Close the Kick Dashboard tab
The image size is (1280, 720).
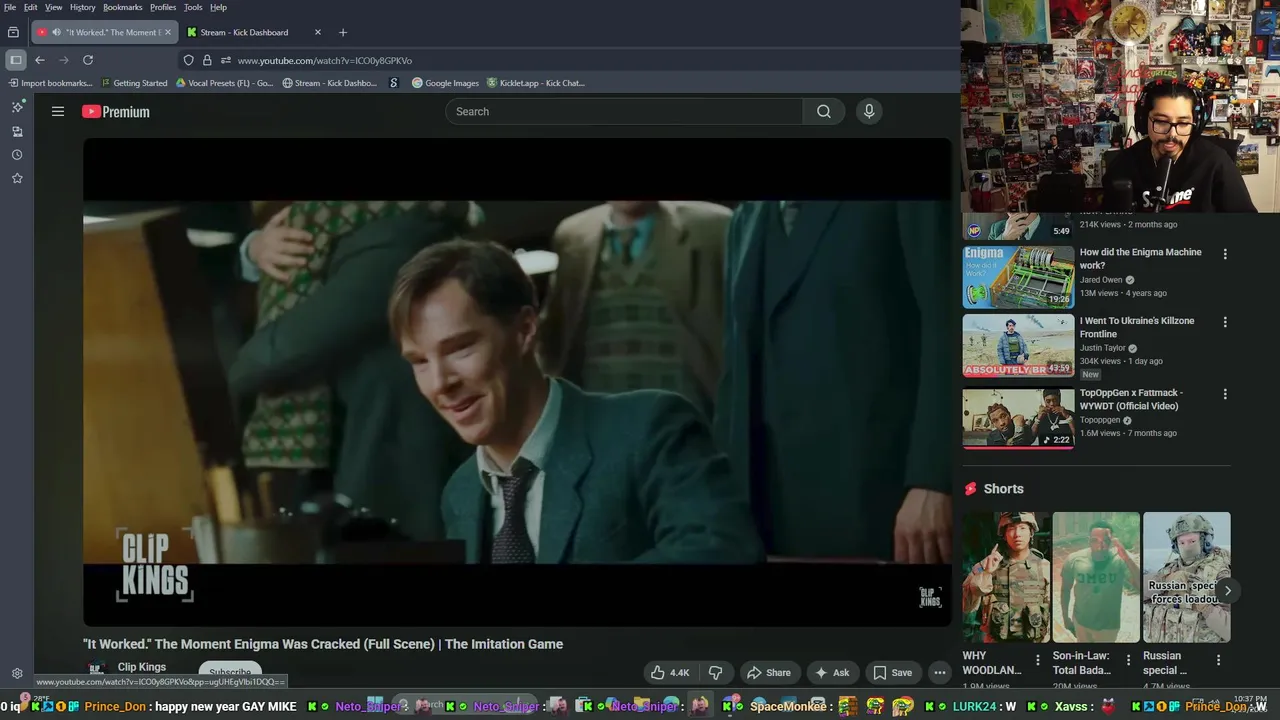[x=318, y=32]
